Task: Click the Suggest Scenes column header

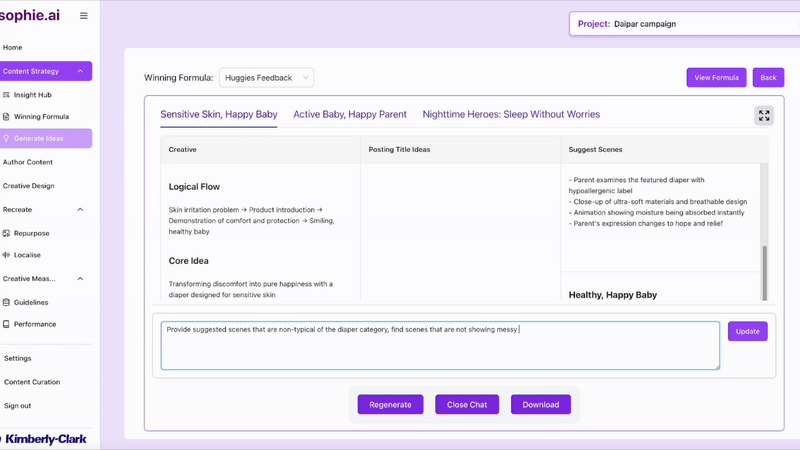Action: (595, 149)
